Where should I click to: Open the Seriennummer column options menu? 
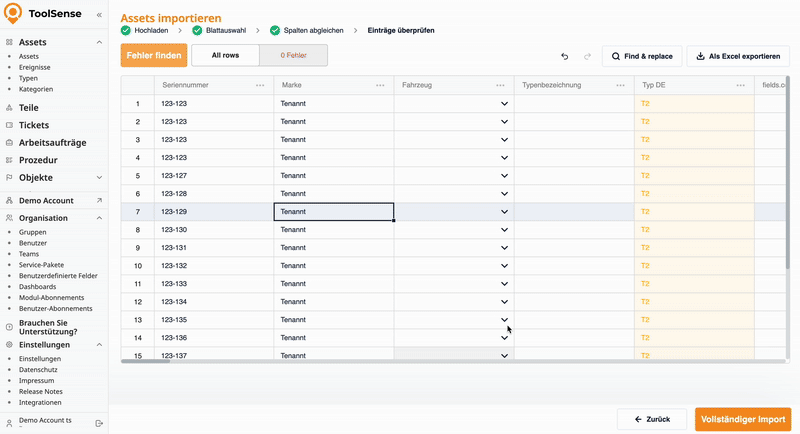[x=260, y=86]
